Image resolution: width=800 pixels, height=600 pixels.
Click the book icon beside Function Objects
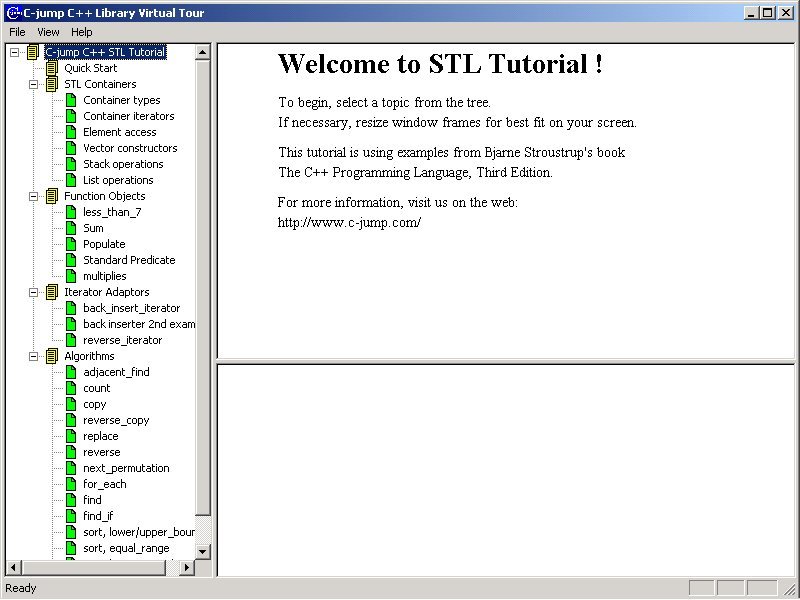52,196
